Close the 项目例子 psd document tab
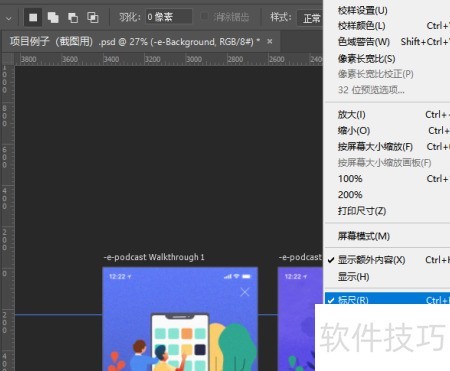450x371 pixels. coord(270,41)
